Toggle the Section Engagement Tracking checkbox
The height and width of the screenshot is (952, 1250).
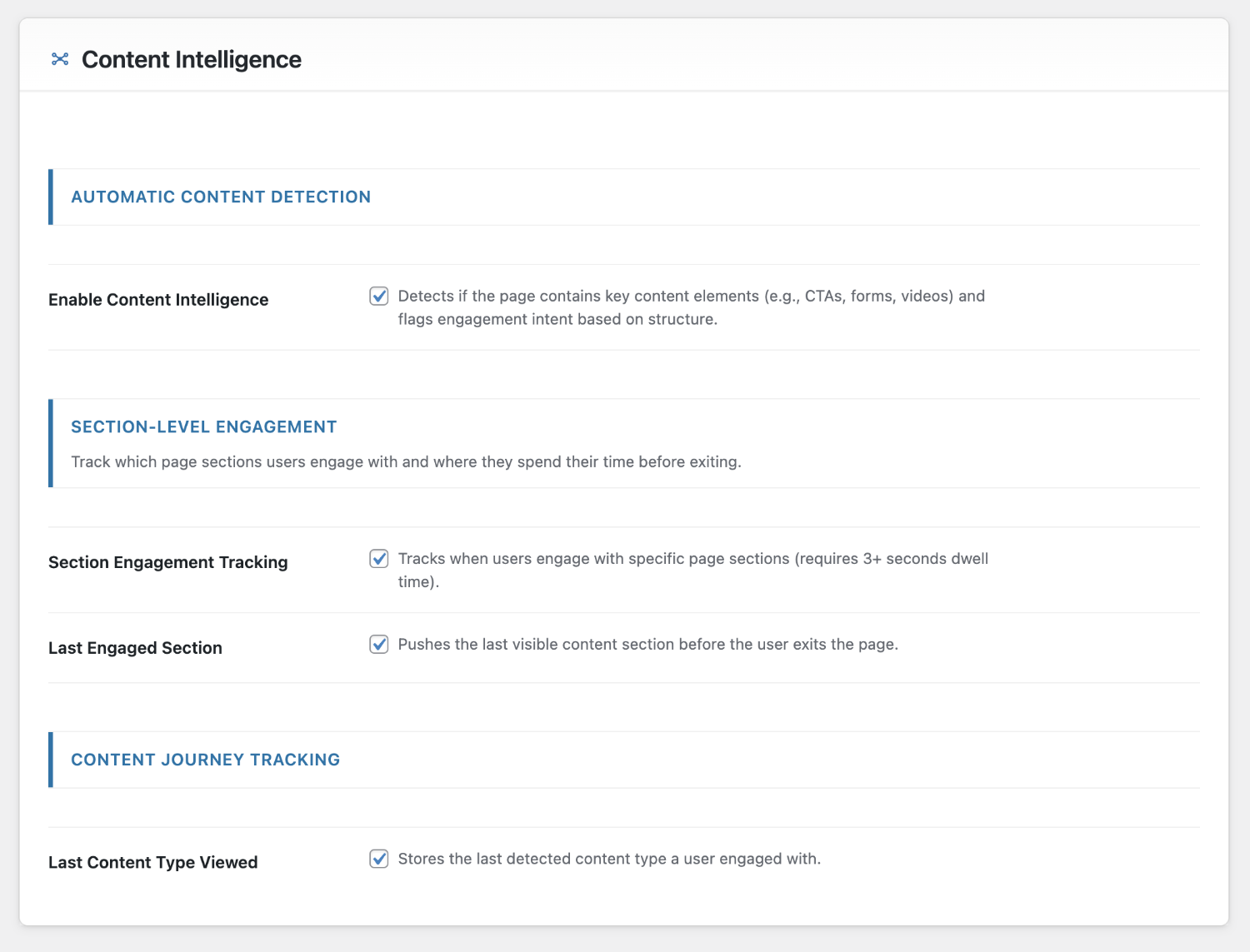pyautogui.click(x=379, y=559)
